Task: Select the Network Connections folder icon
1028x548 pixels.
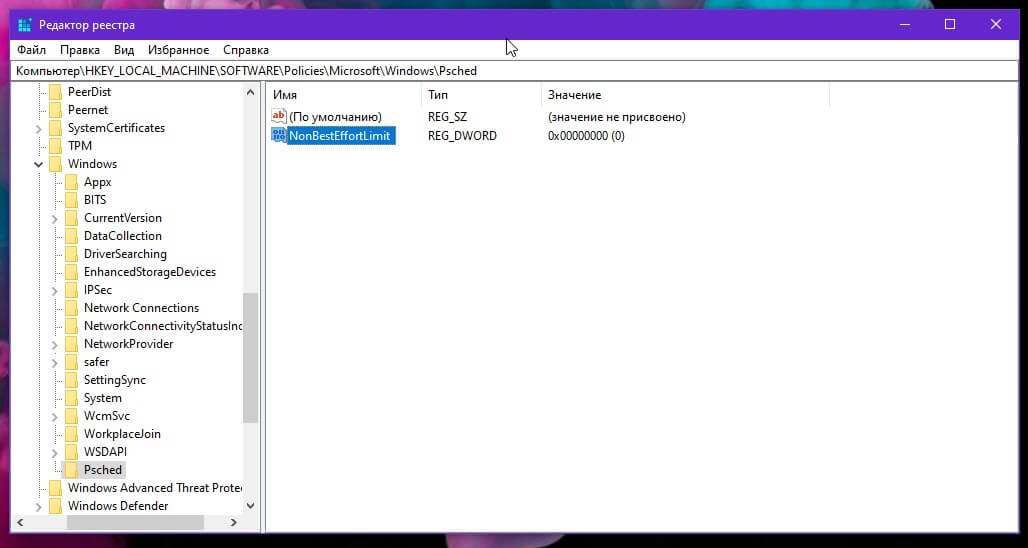Action: 71,308
